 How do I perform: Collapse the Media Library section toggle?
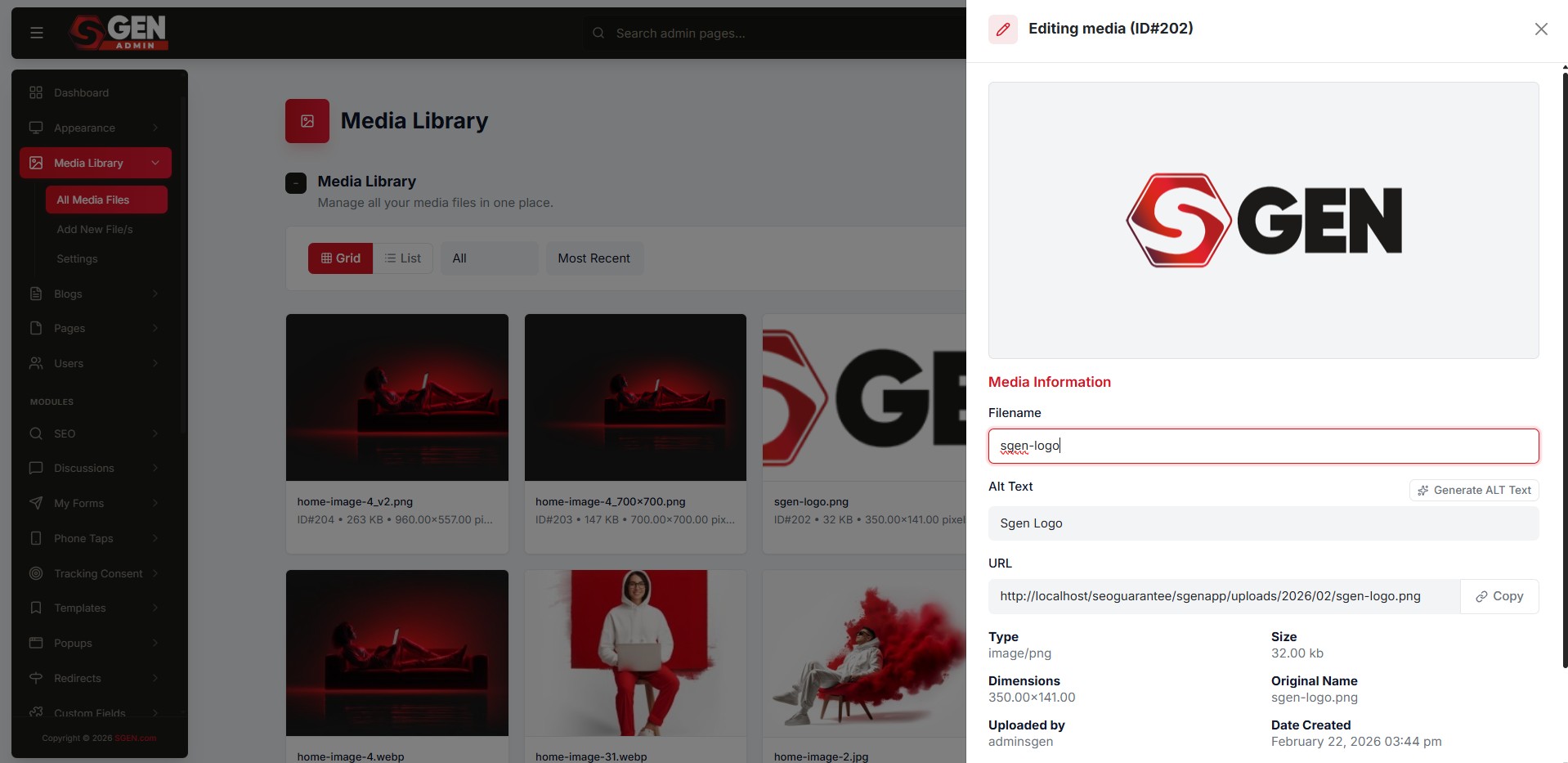296,183
